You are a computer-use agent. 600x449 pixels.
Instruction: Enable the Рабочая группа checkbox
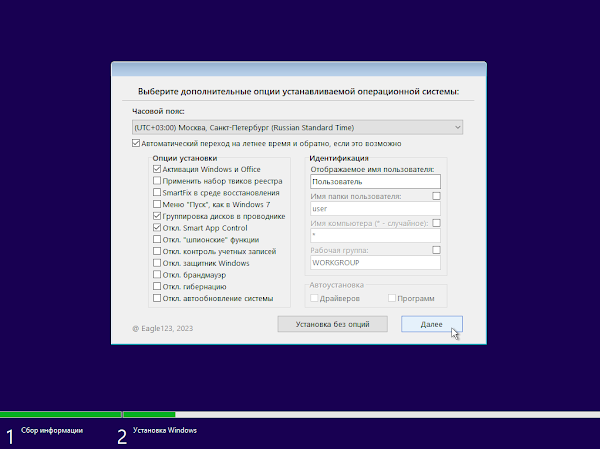coord(436,250)
